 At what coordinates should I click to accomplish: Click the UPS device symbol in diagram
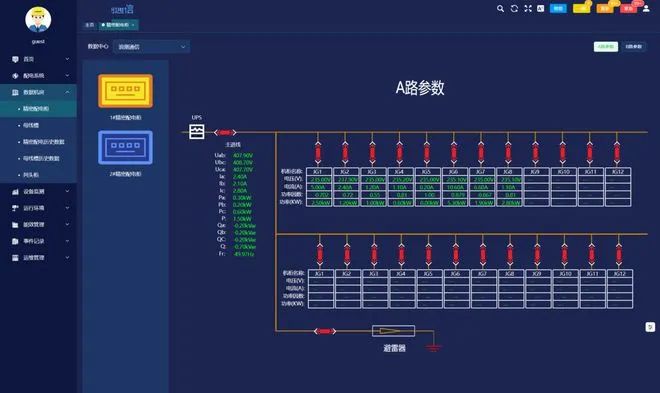click(x=197, y=132)
